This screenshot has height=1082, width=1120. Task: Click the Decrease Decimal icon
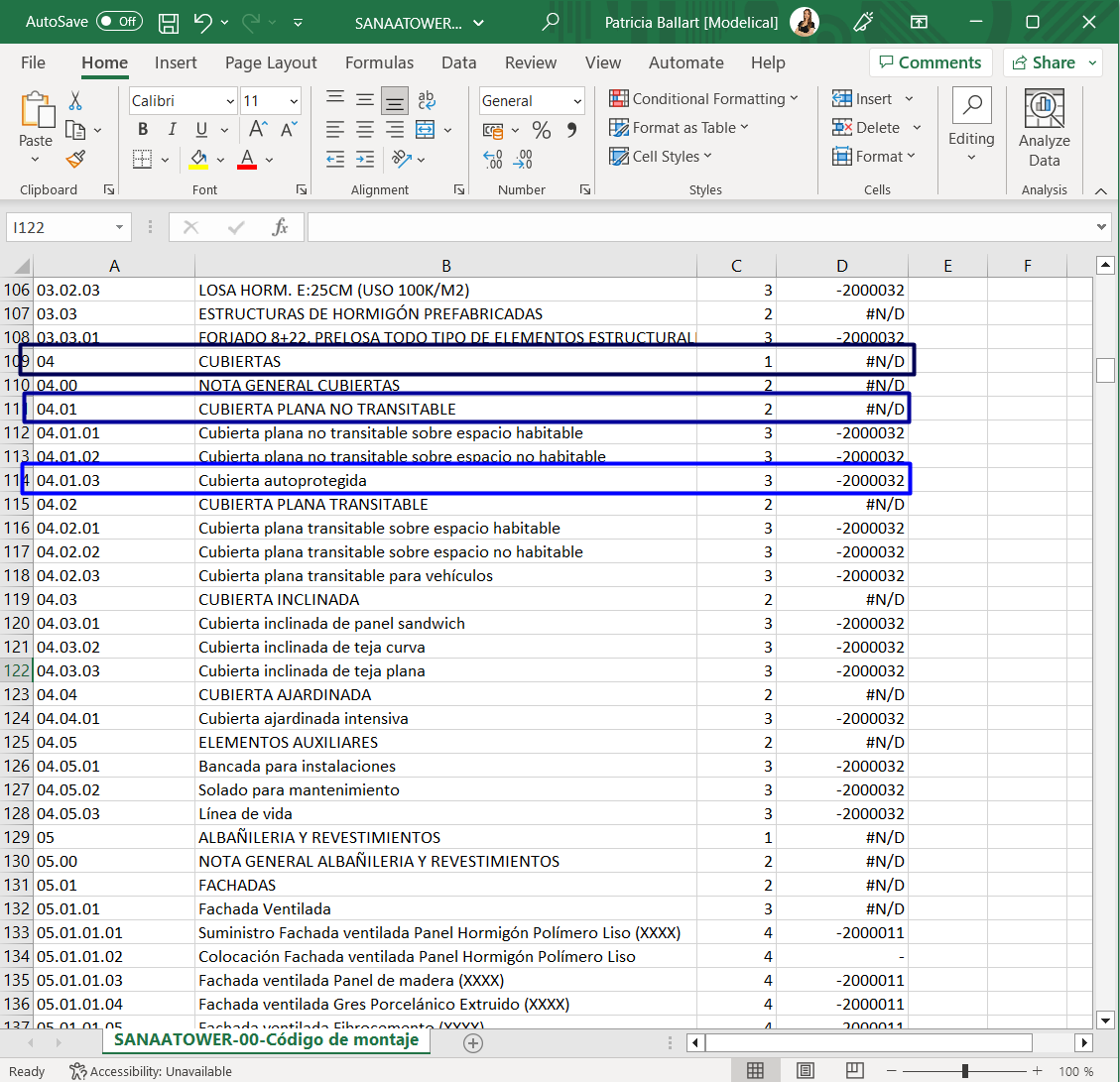click(523, 160)
